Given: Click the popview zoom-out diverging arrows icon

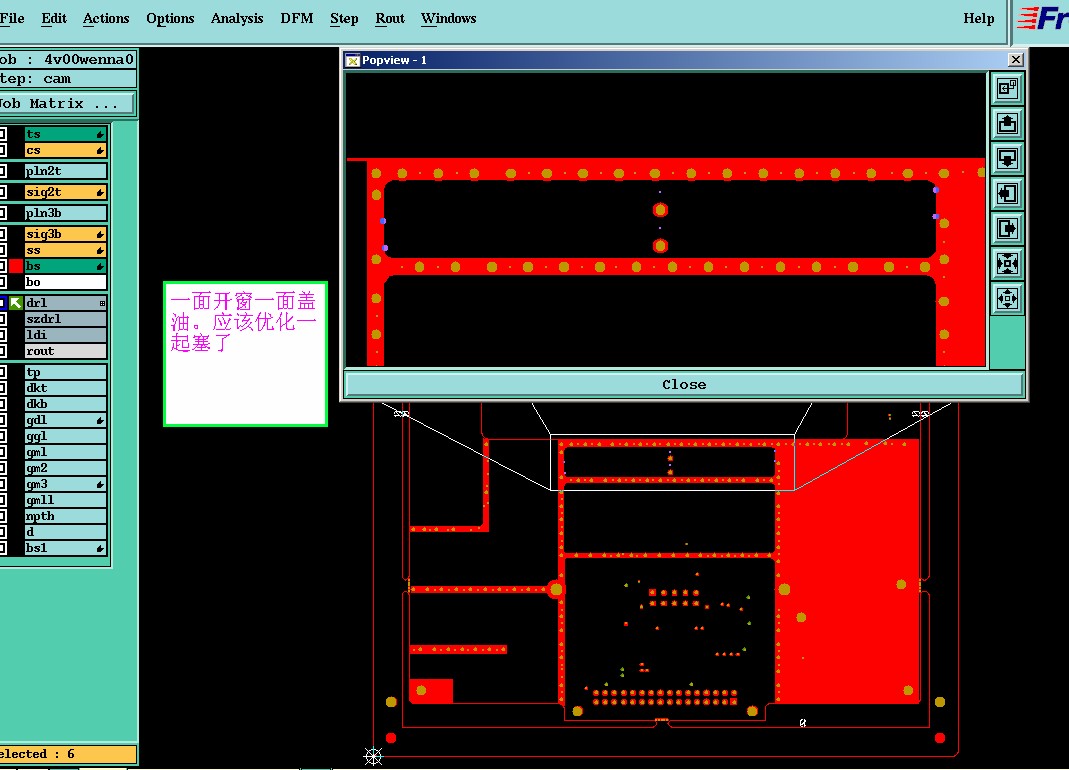Looking at the screenshot, I should pyautogui.click(x=1007, y=298).
